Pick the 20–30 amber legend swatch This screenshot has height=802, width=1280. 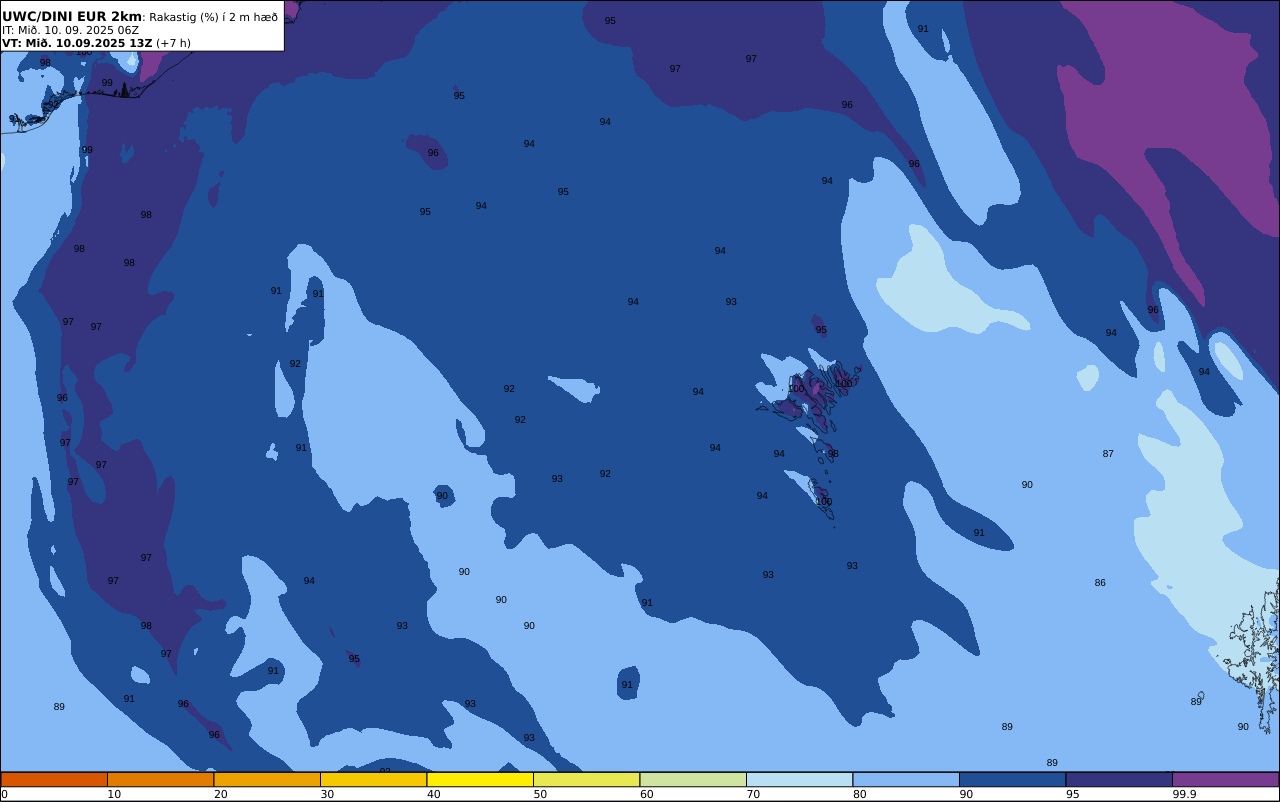click(x=267, y=779)
